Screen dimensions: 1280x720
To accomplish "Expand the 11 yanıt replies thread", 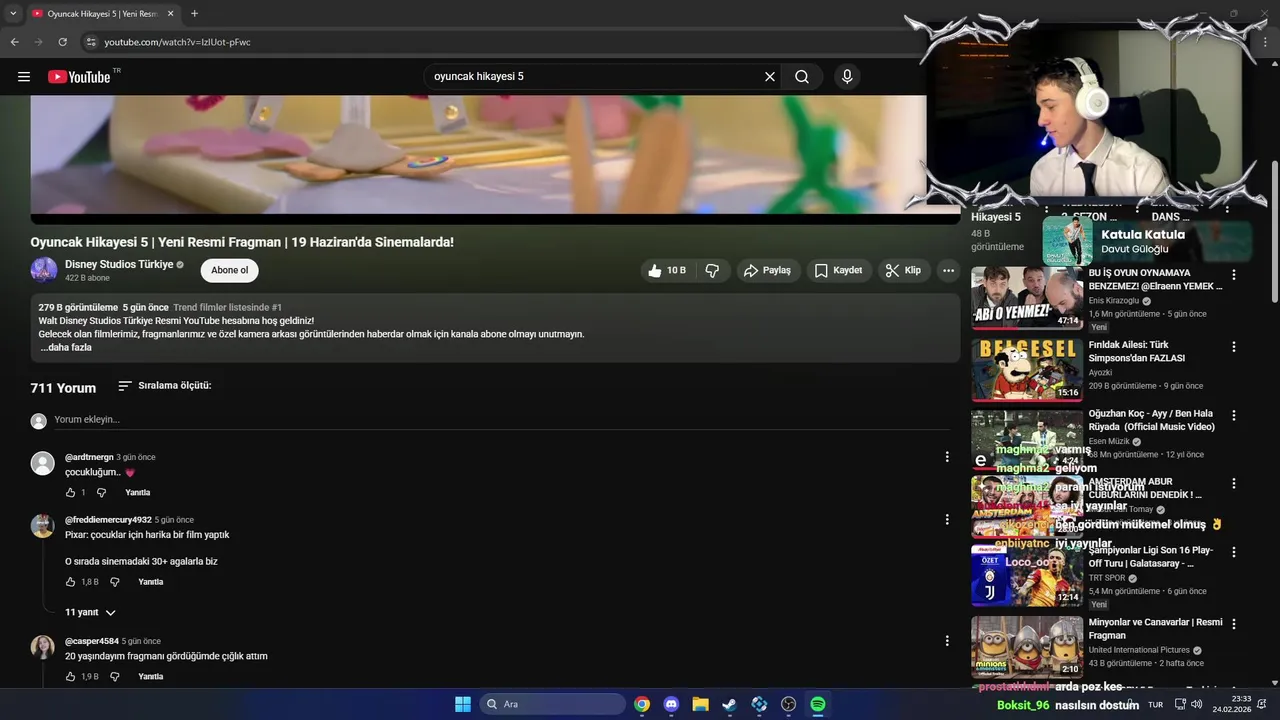I will tap(91, 612).
